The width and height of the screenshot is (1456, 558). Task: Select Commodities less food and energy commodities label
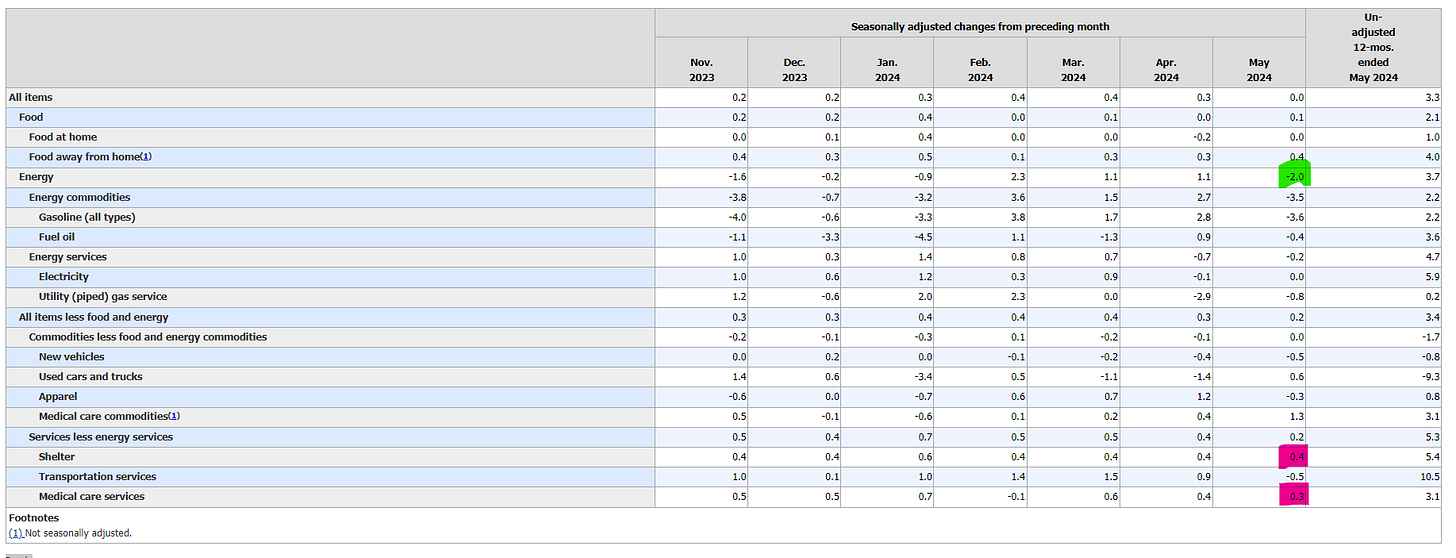(148, 337)
